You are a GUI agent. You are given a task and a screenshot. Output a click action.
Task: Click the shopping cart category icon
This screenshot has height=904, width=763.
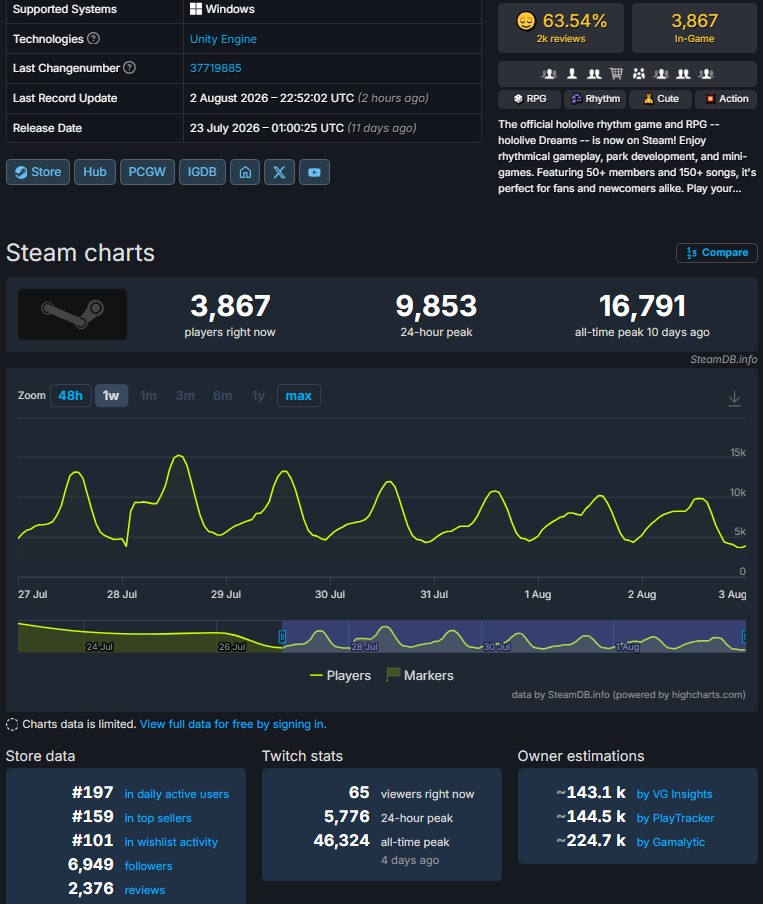(617, 73)
